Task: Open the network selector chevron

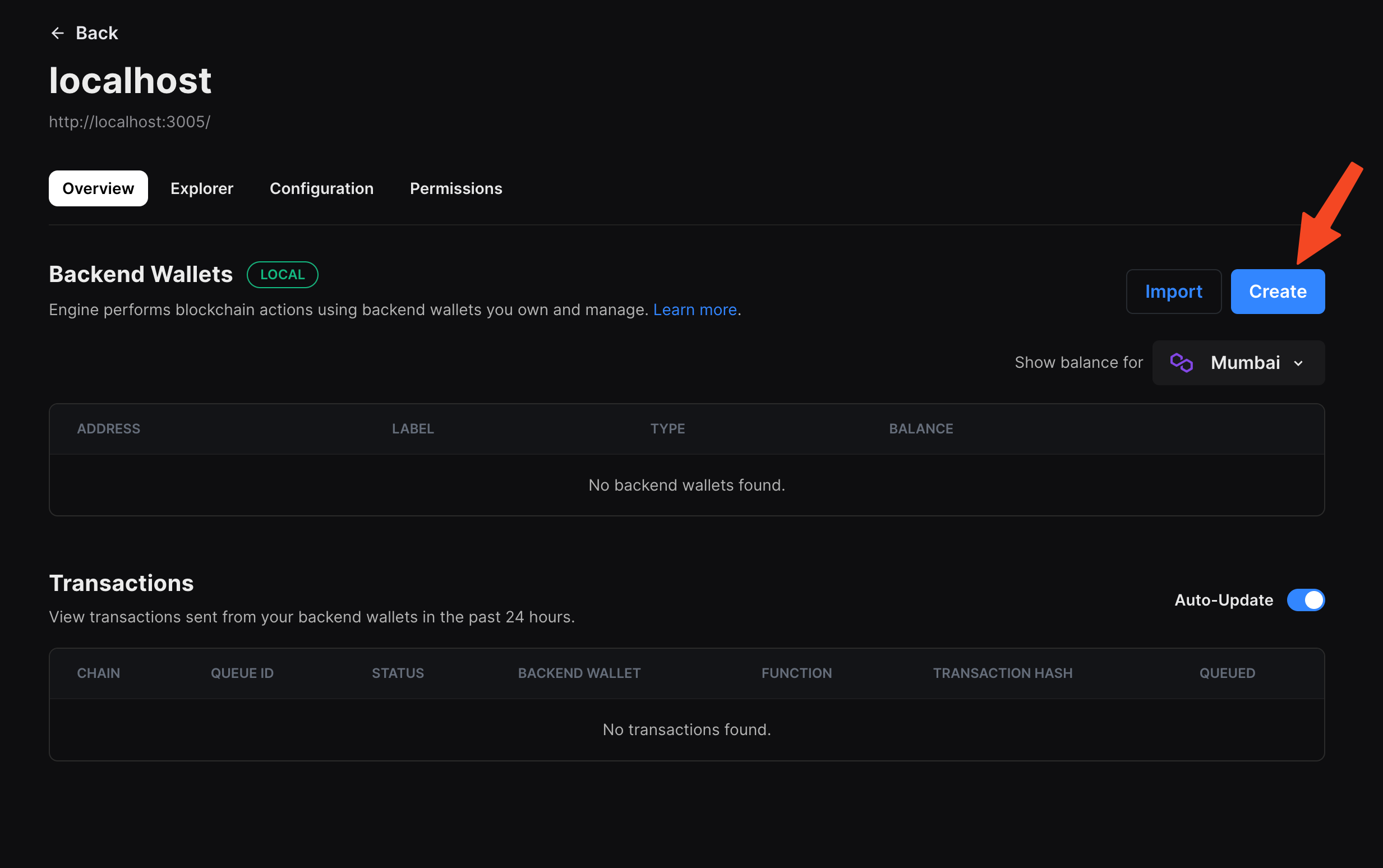Action: (x=1299, y=363)
